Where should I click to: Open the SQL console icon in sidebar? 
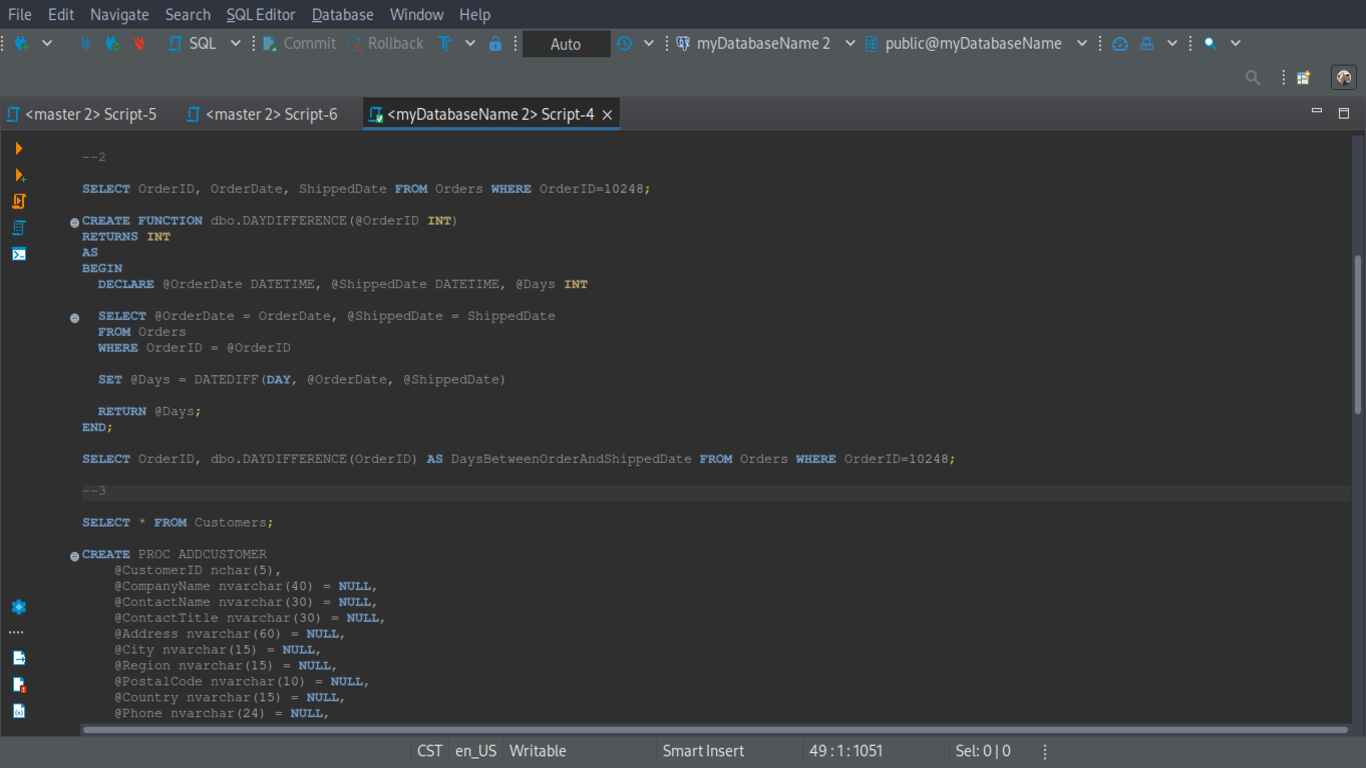coord(19,254)
